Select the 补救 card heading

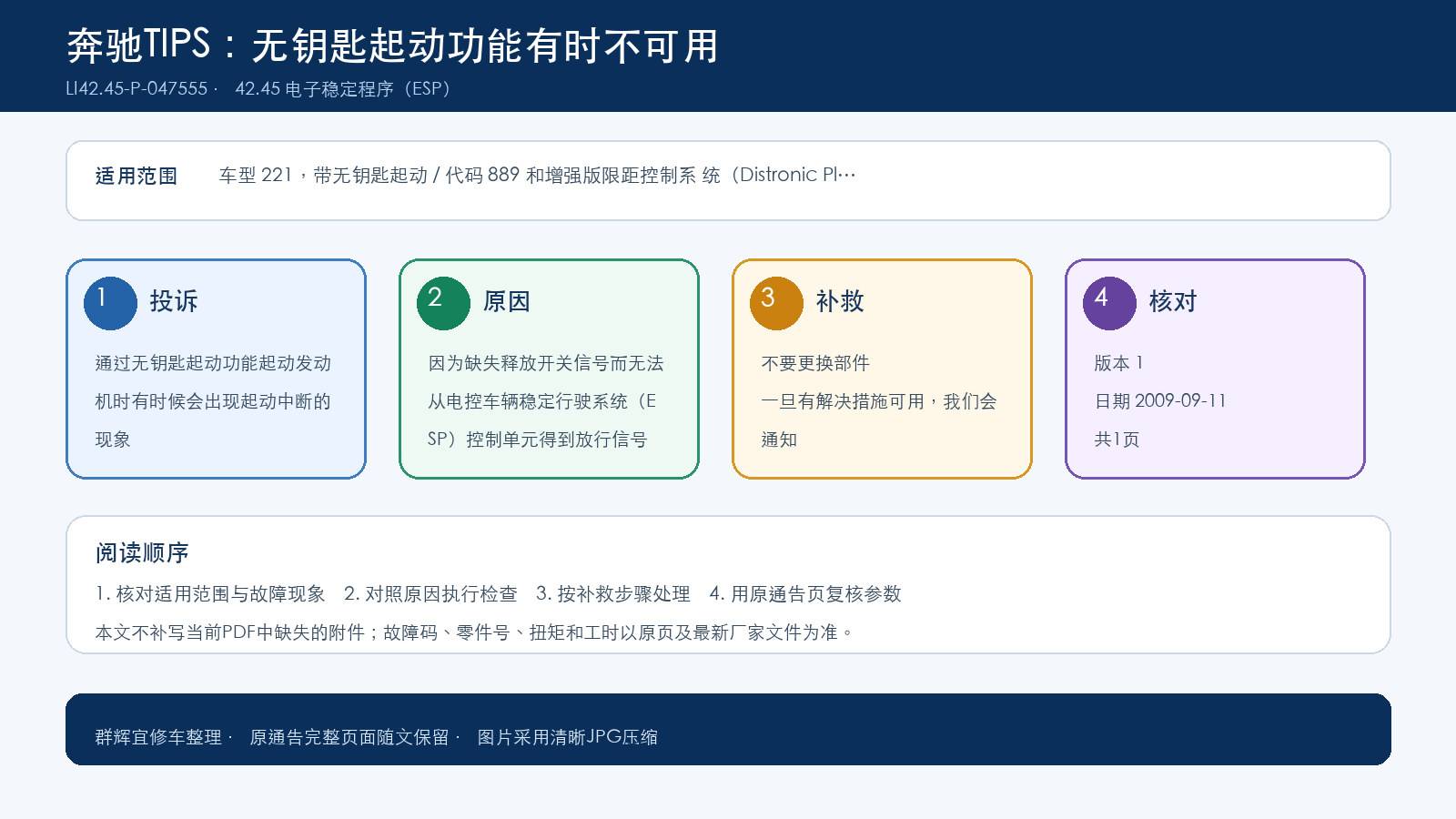tap(840, 301)
